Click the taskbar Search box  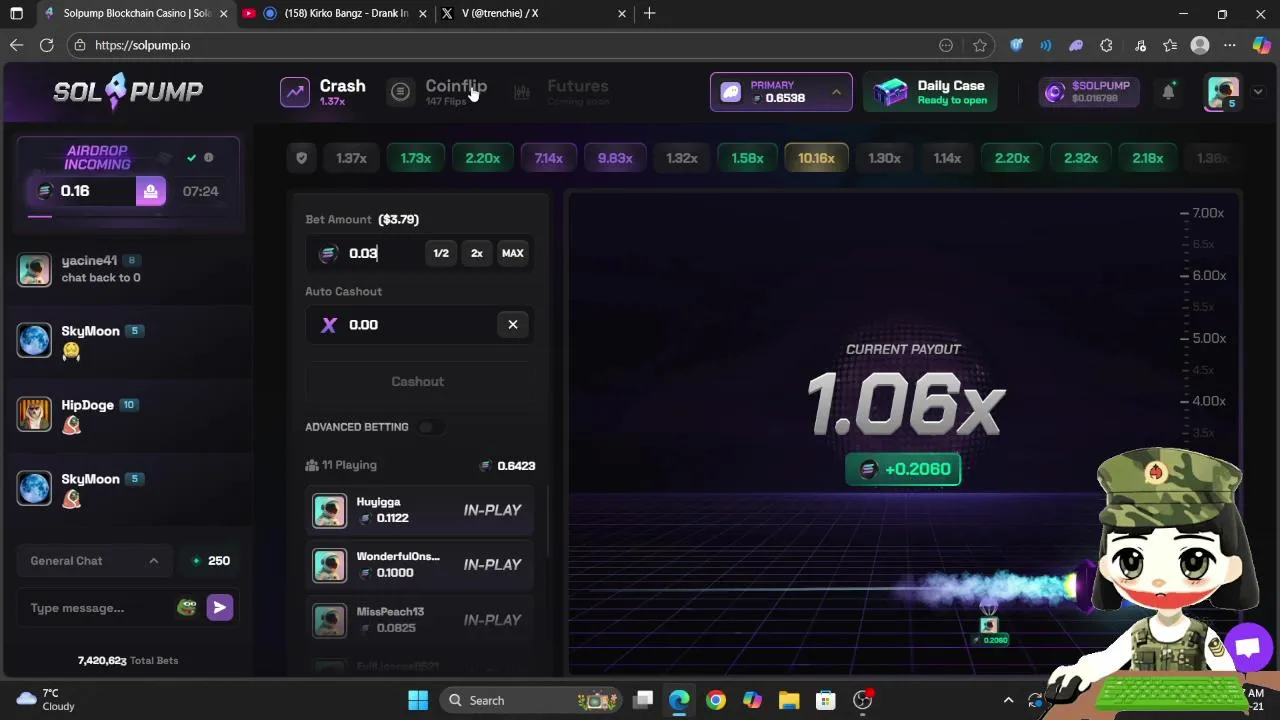tap(530, 700)
